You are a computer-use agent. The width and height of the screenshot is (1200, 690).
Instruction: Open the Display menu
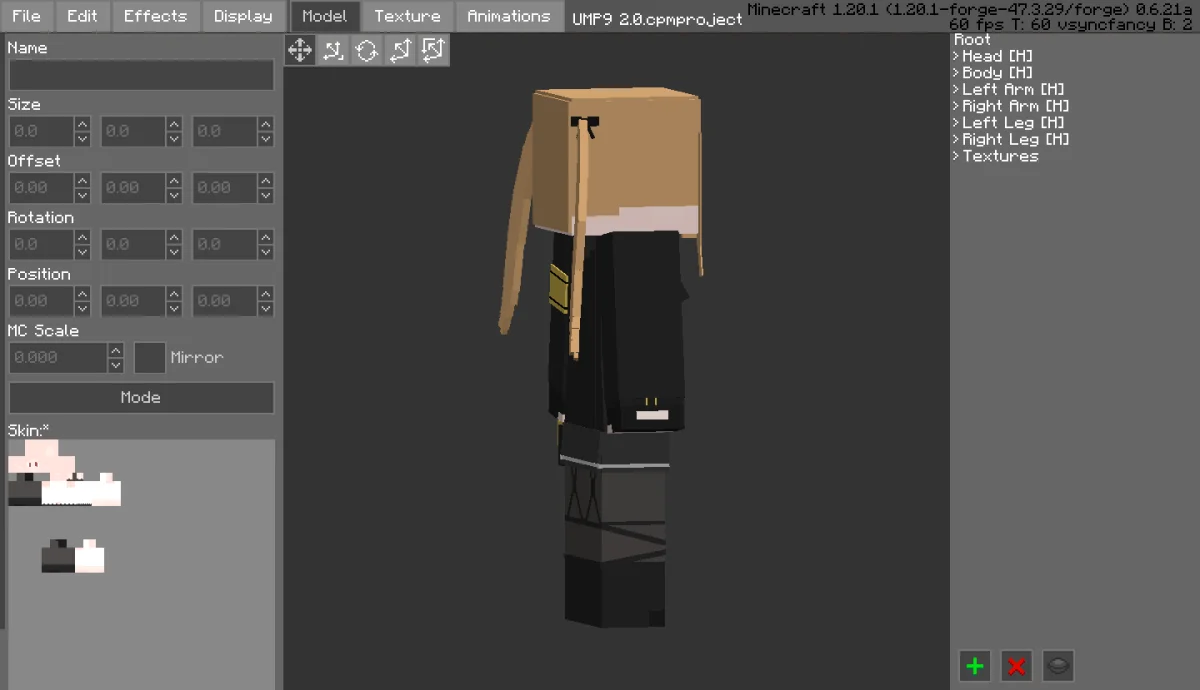click(243, 16)
